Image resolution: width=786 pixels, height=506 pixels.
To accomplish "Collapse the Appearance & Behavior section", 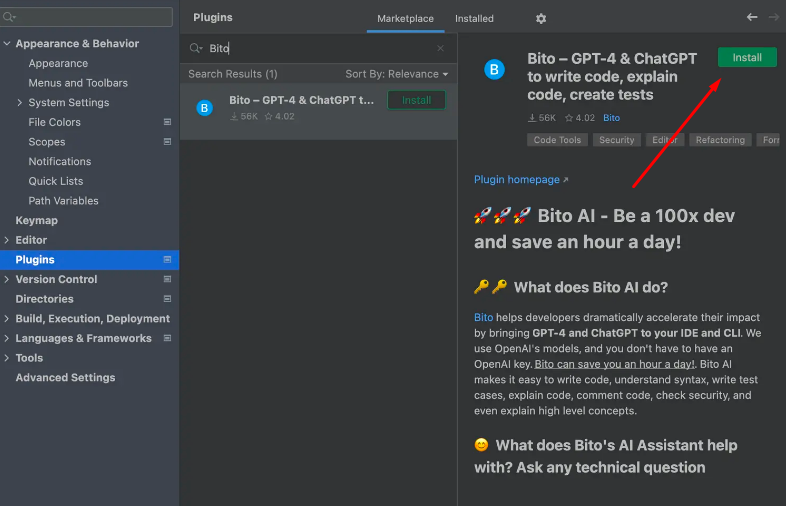I will coord(7,44).
